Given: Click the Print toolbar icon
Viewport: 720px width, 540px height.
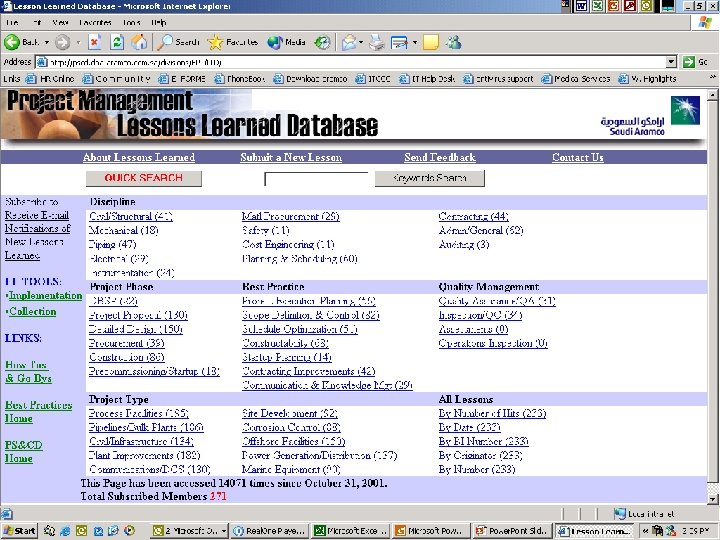Looking at the screenshot, I should click(x=377, y=43).
